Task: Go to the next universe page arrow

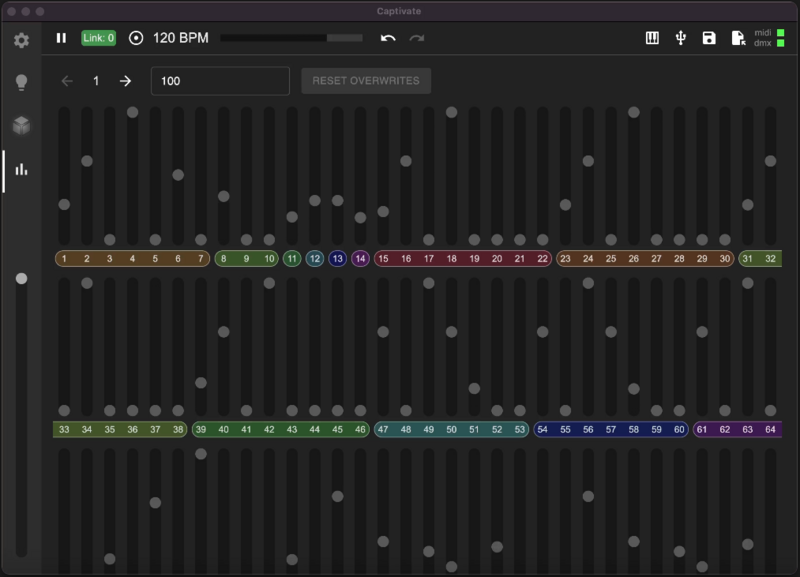Action: pos(125,81)
